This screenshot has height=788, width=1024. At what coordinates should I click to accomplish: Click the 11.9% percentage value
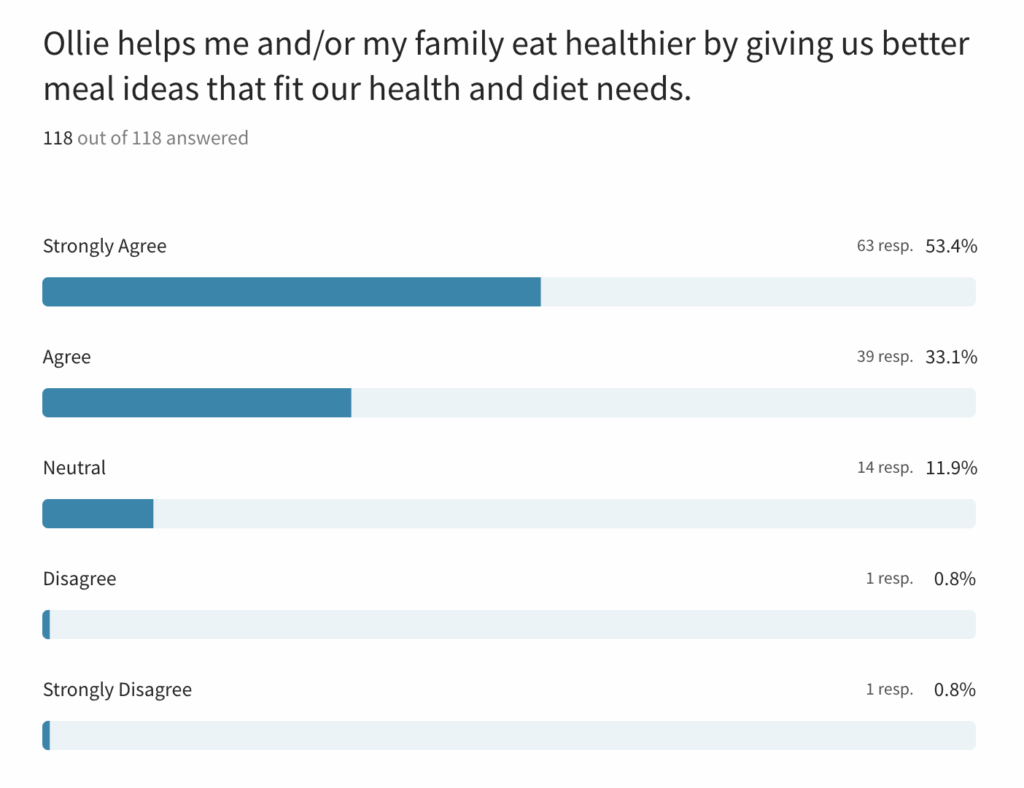(950, 468)
